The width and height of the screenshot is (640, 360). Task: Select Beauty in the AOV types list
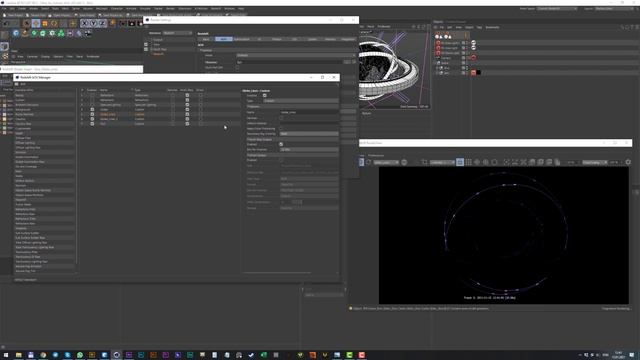[x=44, y=95]
